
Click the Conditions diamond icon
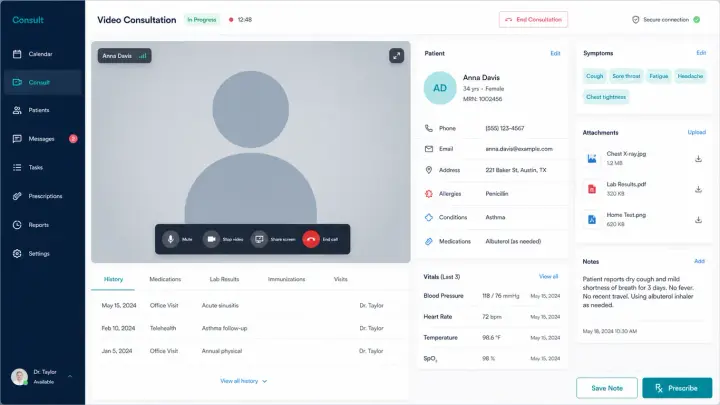coord(428,217)
